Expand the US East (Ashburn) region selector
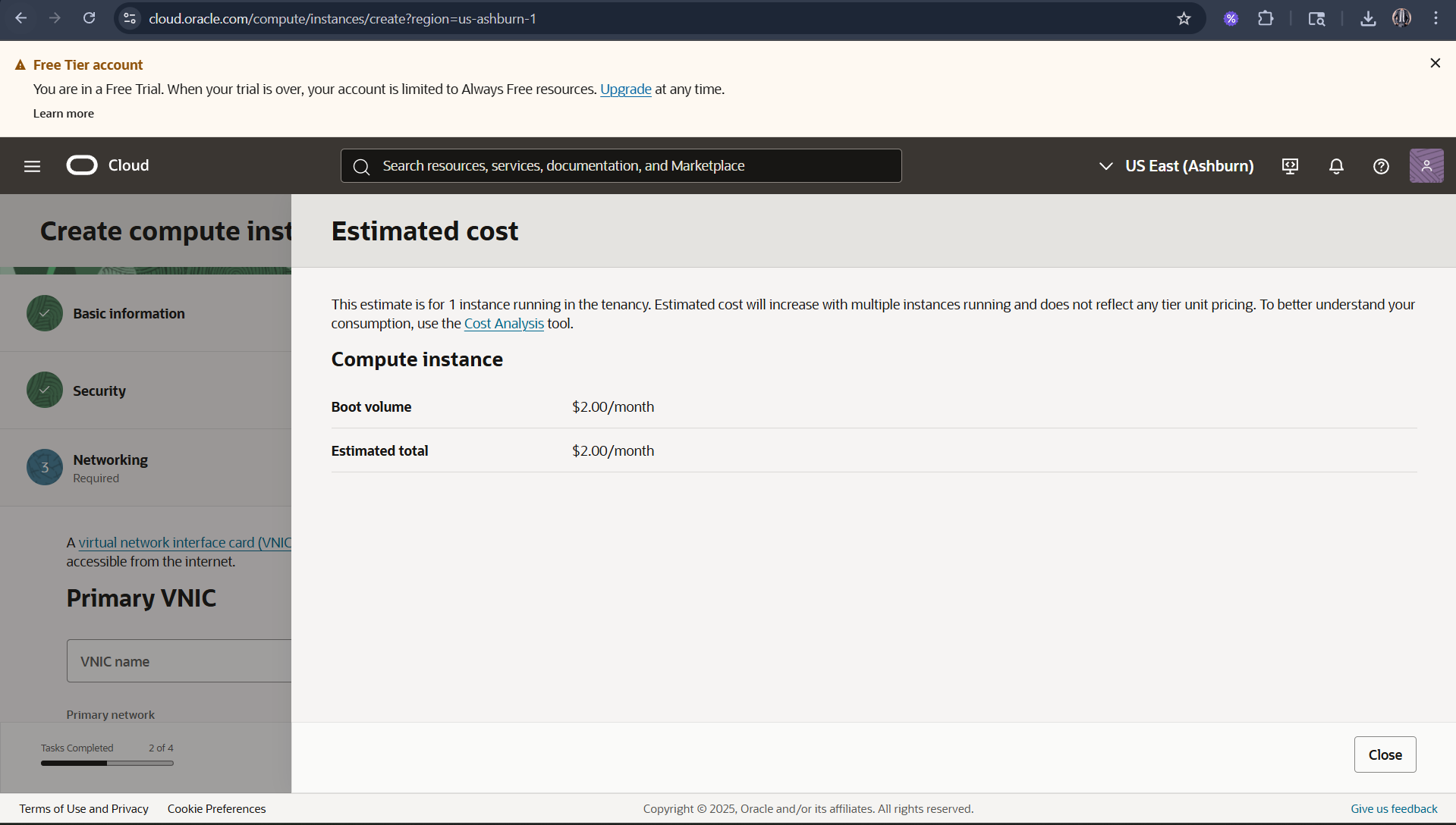The image size is (1456, 825). coord(1176,166)
